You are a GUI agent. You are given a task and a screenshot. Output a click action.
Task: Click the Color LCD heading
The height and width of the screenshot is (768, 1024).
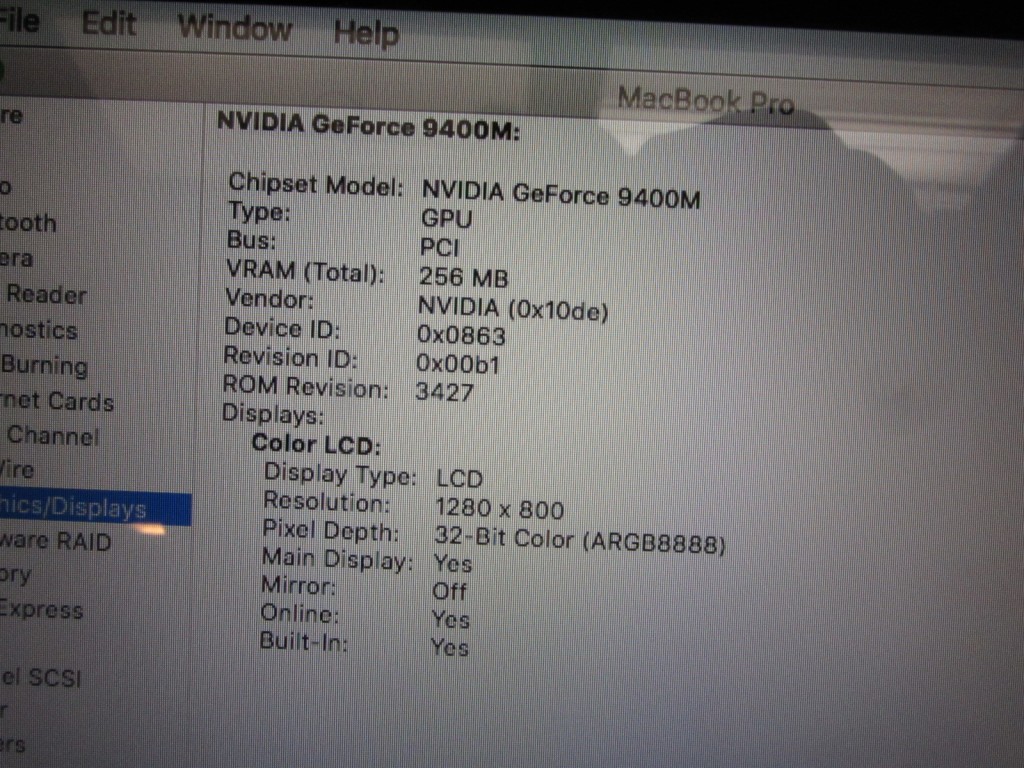pyautogui.click(x=316, y=444)
